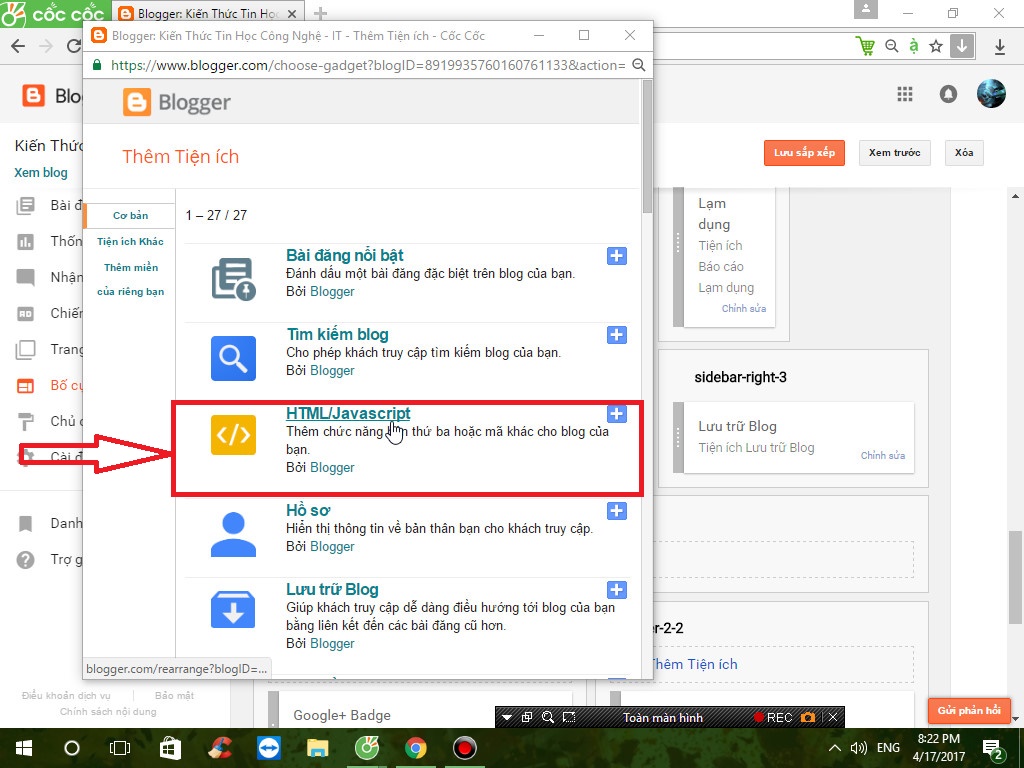Image resolution: width=1024 pixels, height=768 pixels.
Task: Click Lưu sắp xếp save arrangement button
Action: click(x=804, y=153)
